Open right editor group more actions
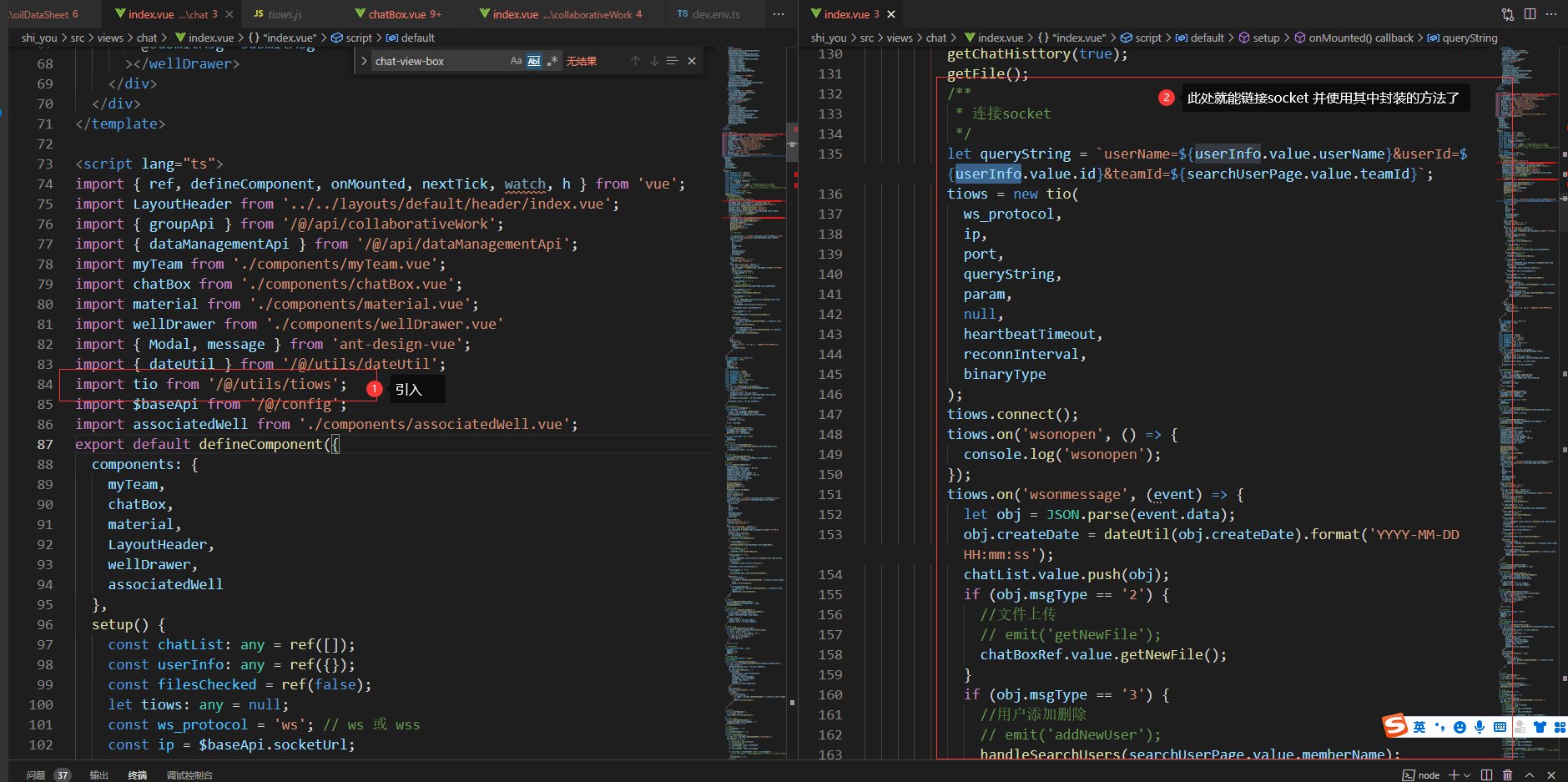 point(1551,14)
